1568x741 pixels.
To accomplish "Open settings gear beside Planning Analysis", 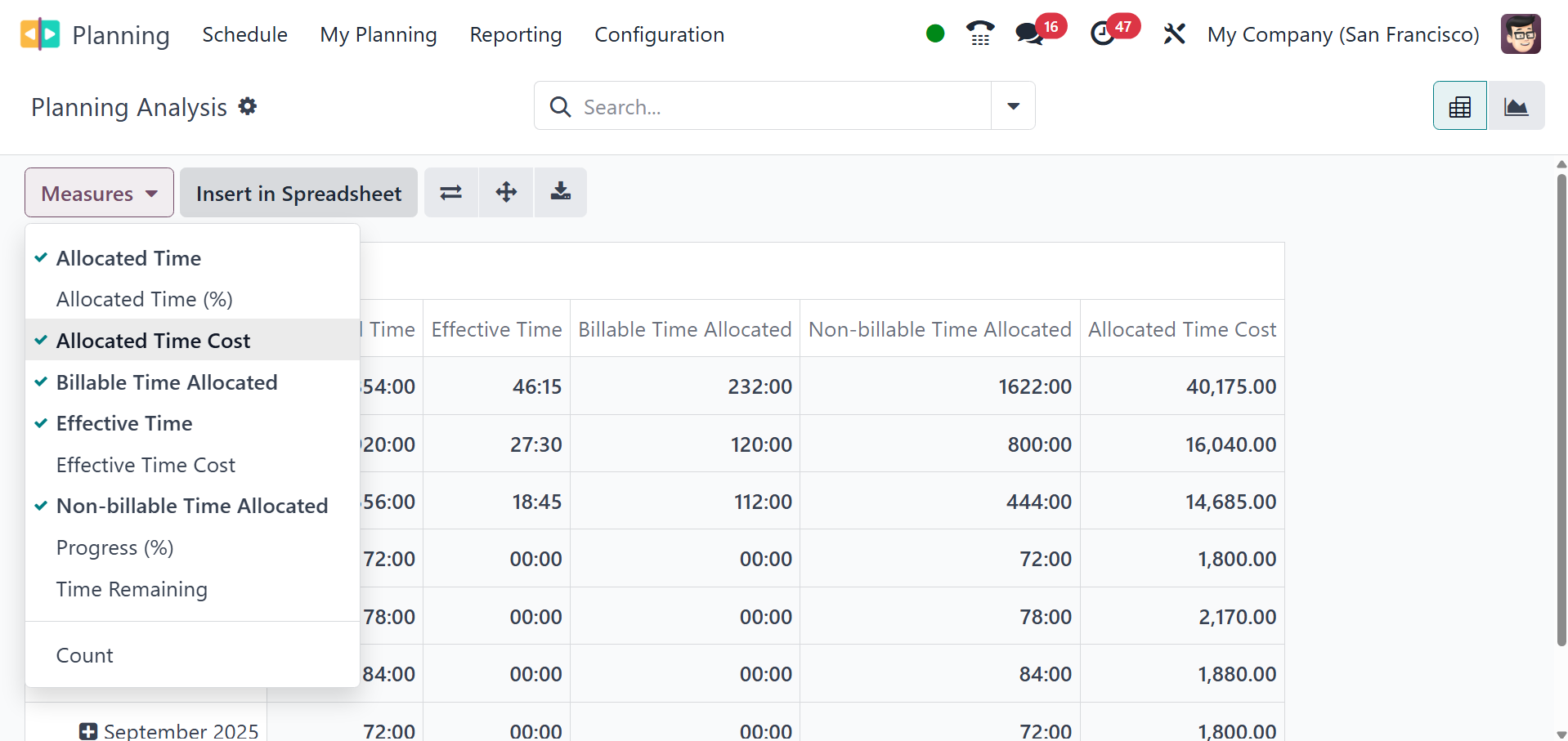I will [248, 106].
